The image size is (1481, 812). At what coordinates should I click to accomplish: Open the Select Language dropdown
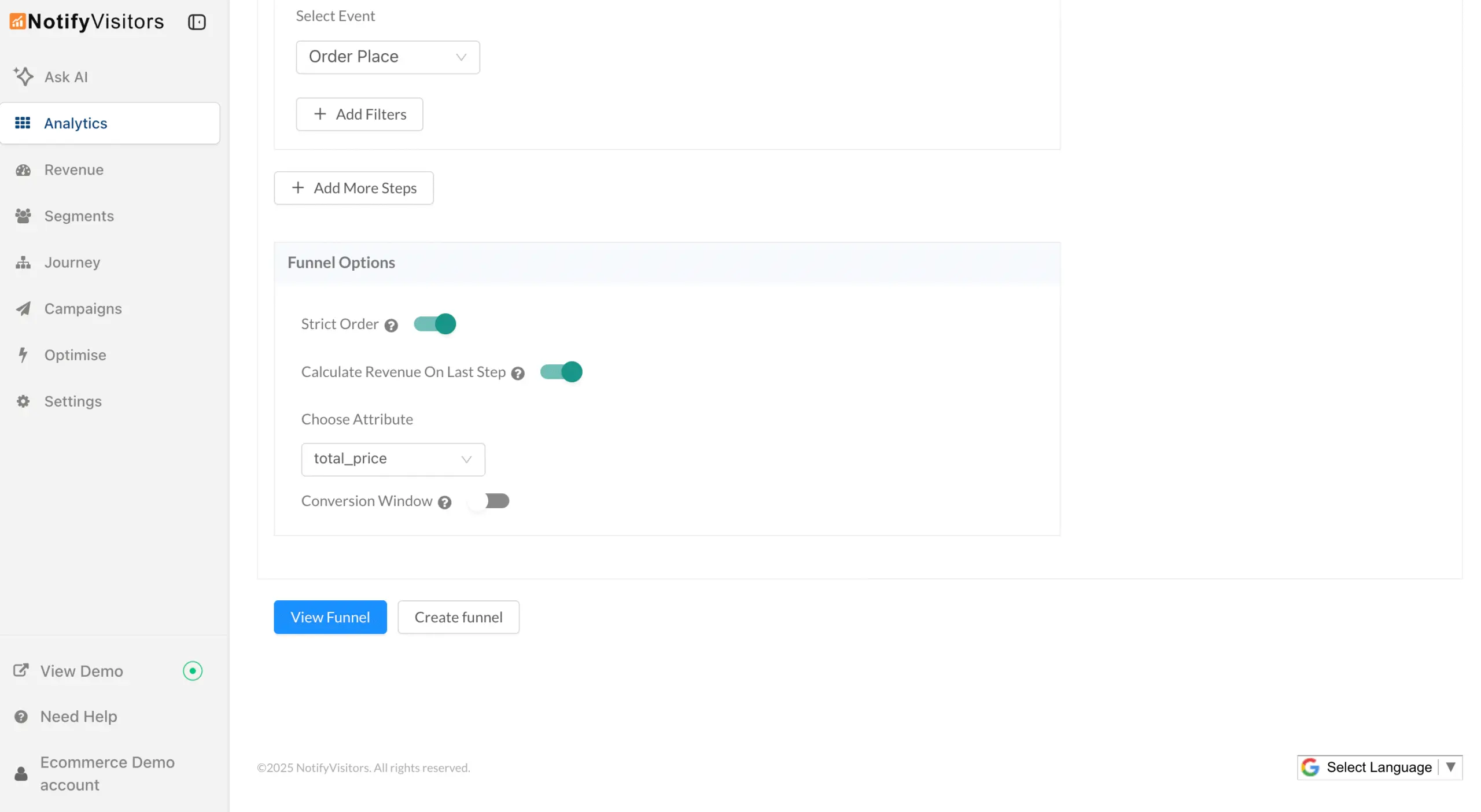click(1379, 767)
